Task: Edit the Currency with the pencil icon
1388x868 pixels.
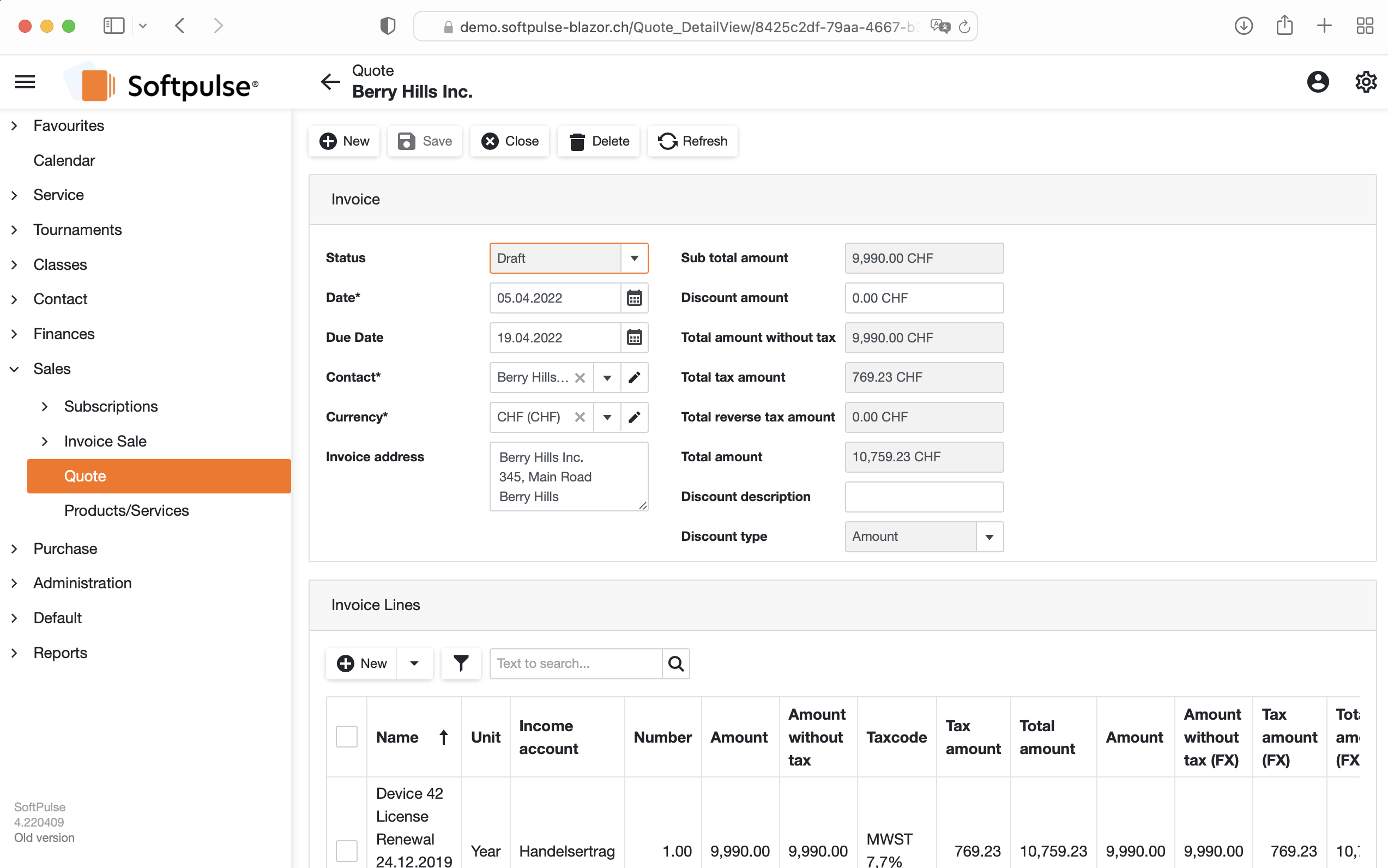Action: [x=633, y=417]
